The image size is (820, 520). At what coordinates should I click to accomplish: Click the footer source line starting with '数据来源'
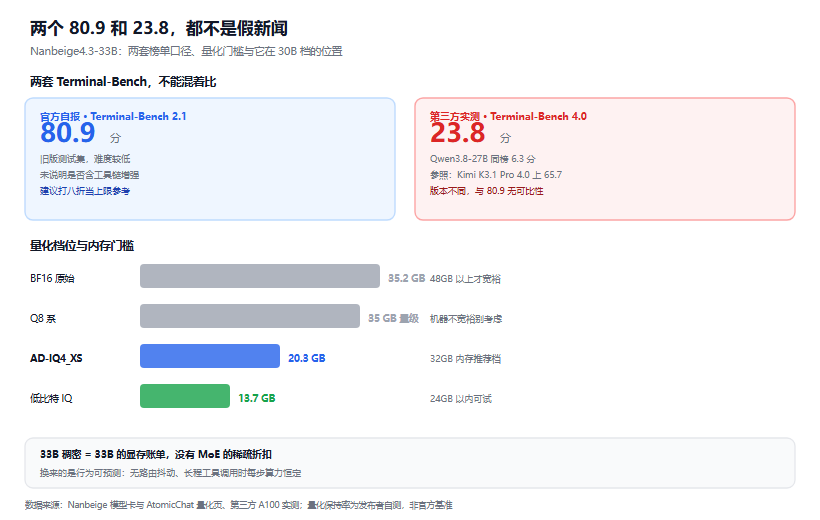(238, 505)
